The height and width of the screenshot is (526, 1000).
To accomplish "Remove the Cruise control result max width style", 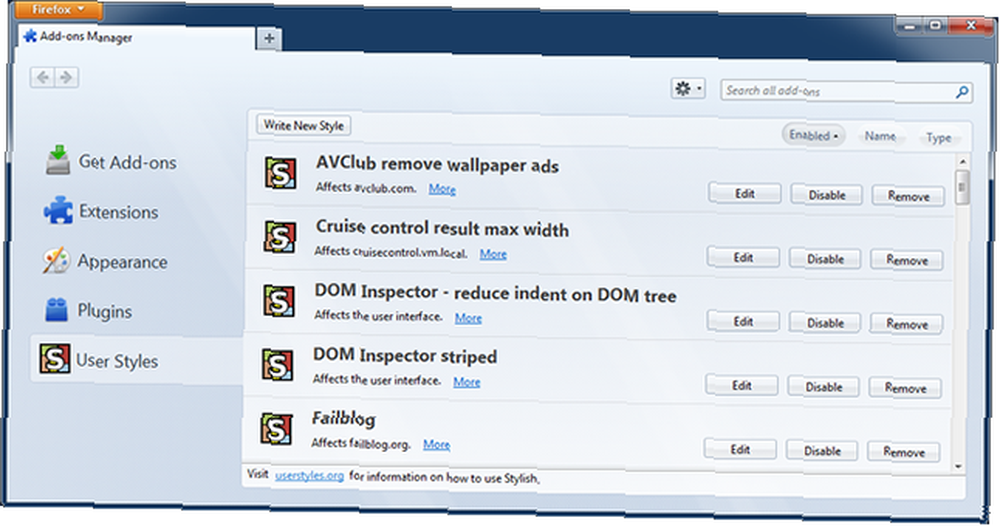I will (x=907, y=259).
